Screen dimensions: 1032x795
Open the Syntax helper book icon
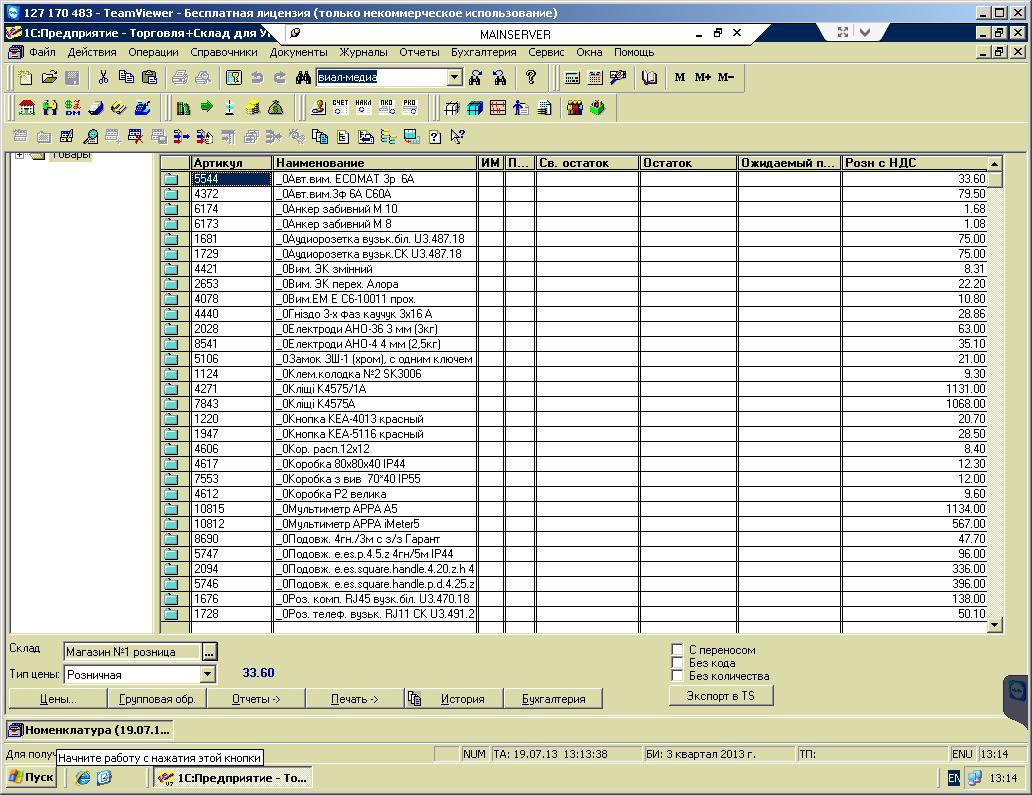(650, 78)
